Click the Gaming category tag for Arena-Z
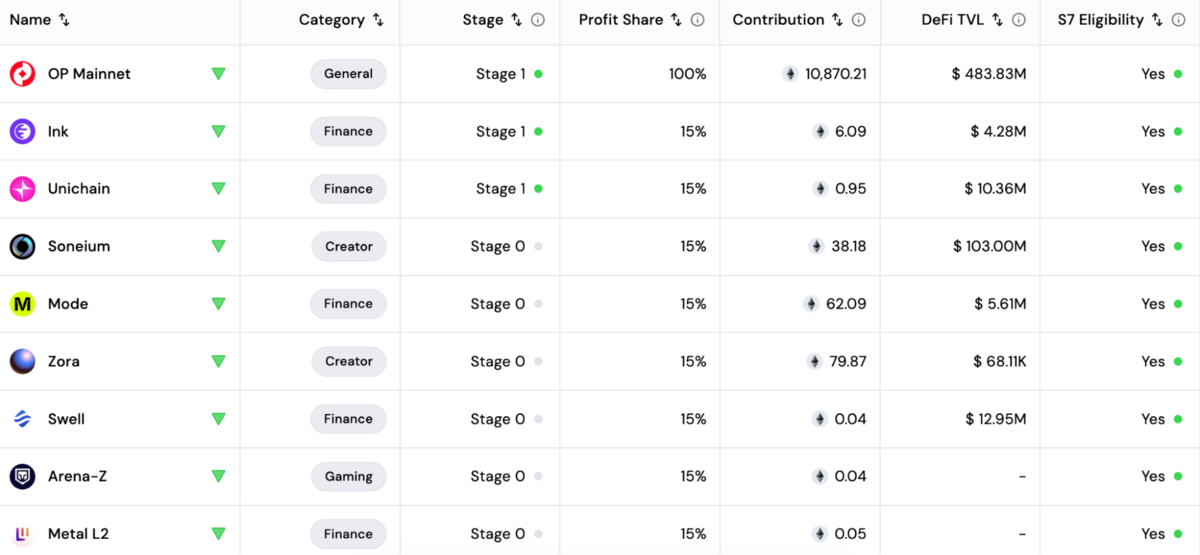 (x=348, y=476)
